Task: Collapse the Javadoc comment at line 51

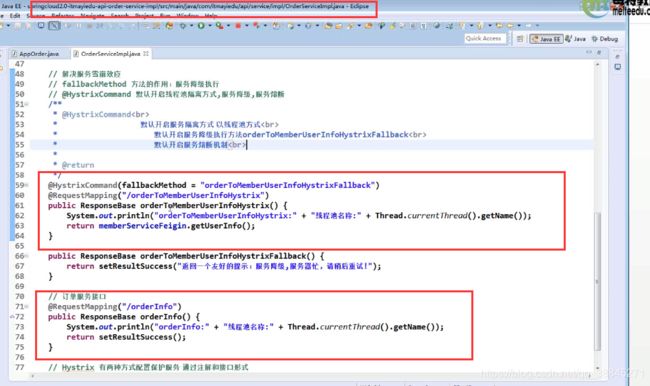Action: tap(27, 104)
